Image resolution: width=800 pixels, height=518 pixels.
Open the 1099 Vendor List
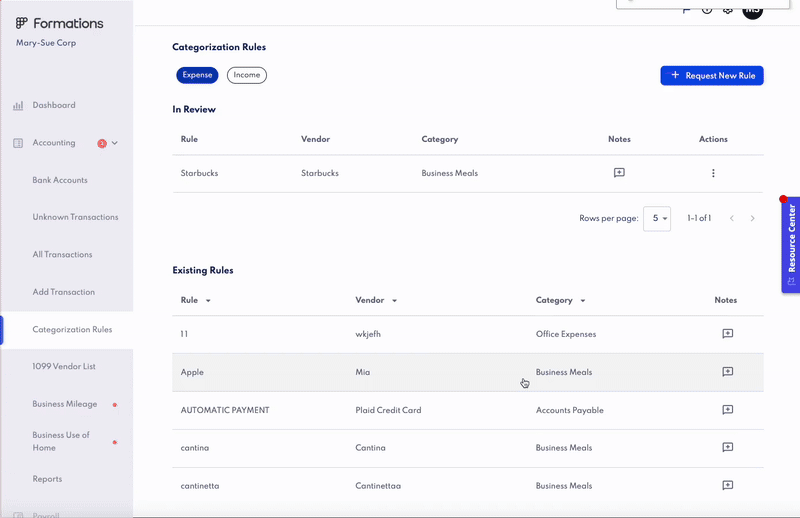pos(64,366)
